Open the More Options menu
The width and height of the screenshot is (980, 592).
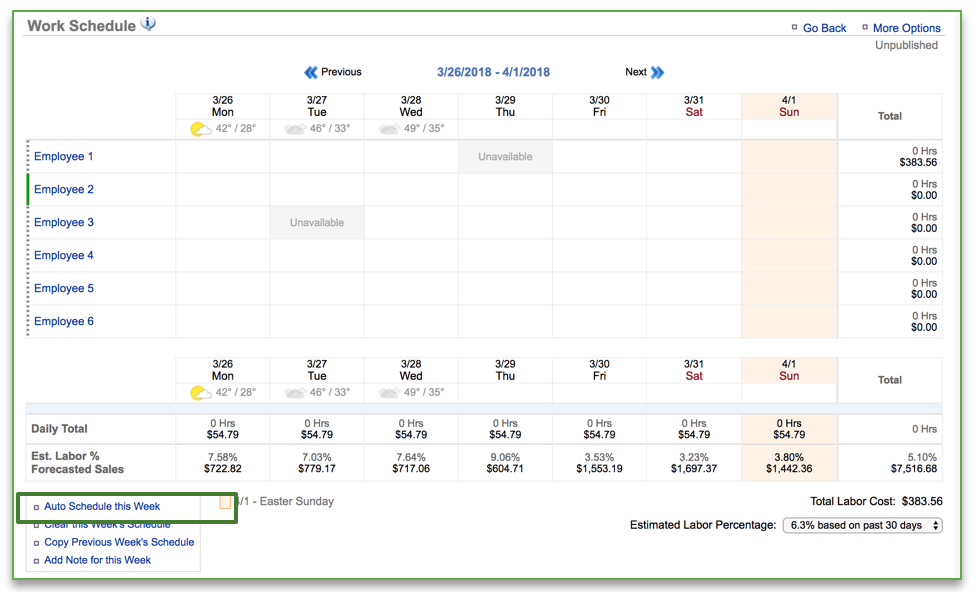click(906, 28)
